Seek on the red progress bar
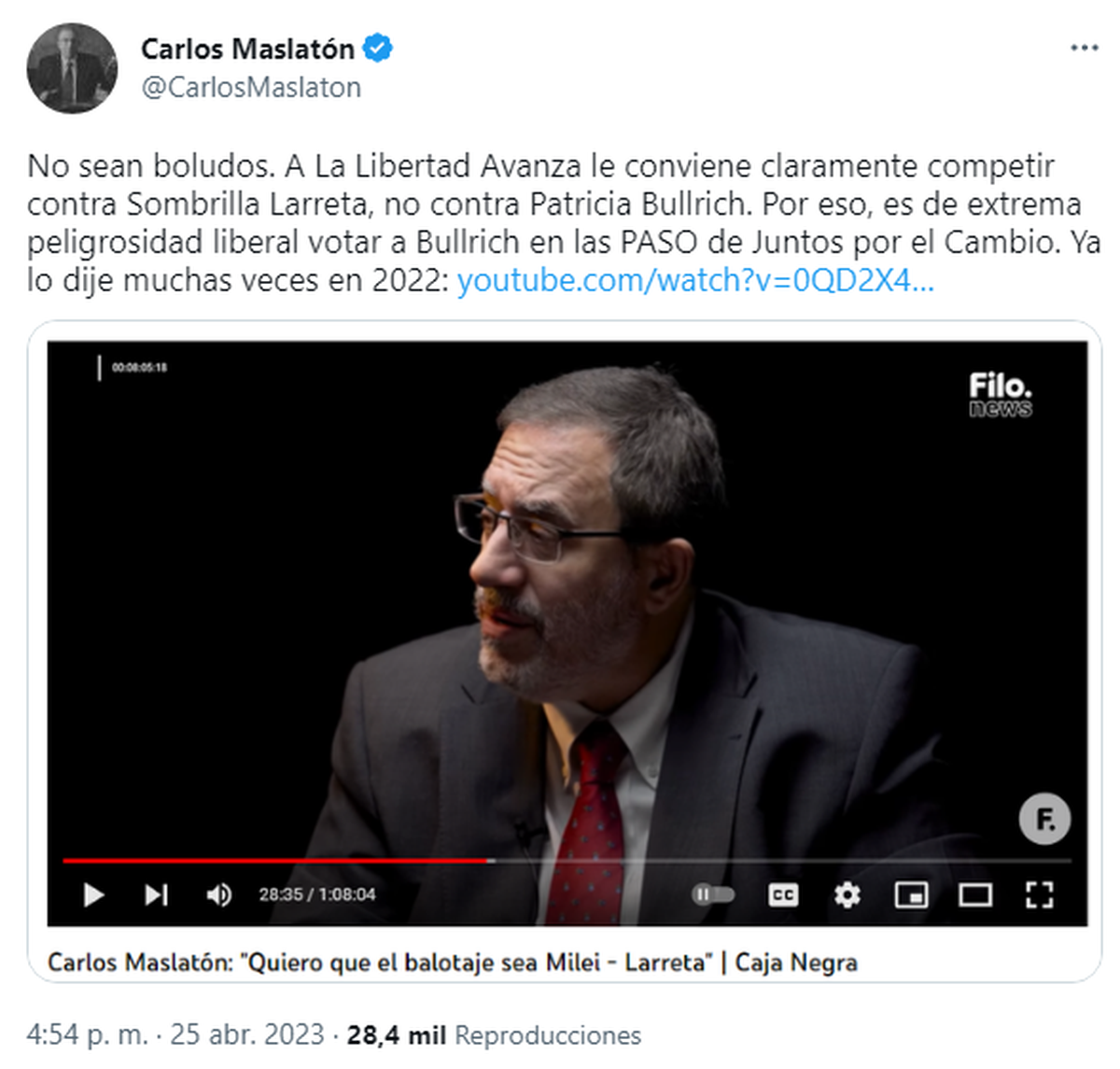This screenshot has width=1120, height=1069. 567,860
